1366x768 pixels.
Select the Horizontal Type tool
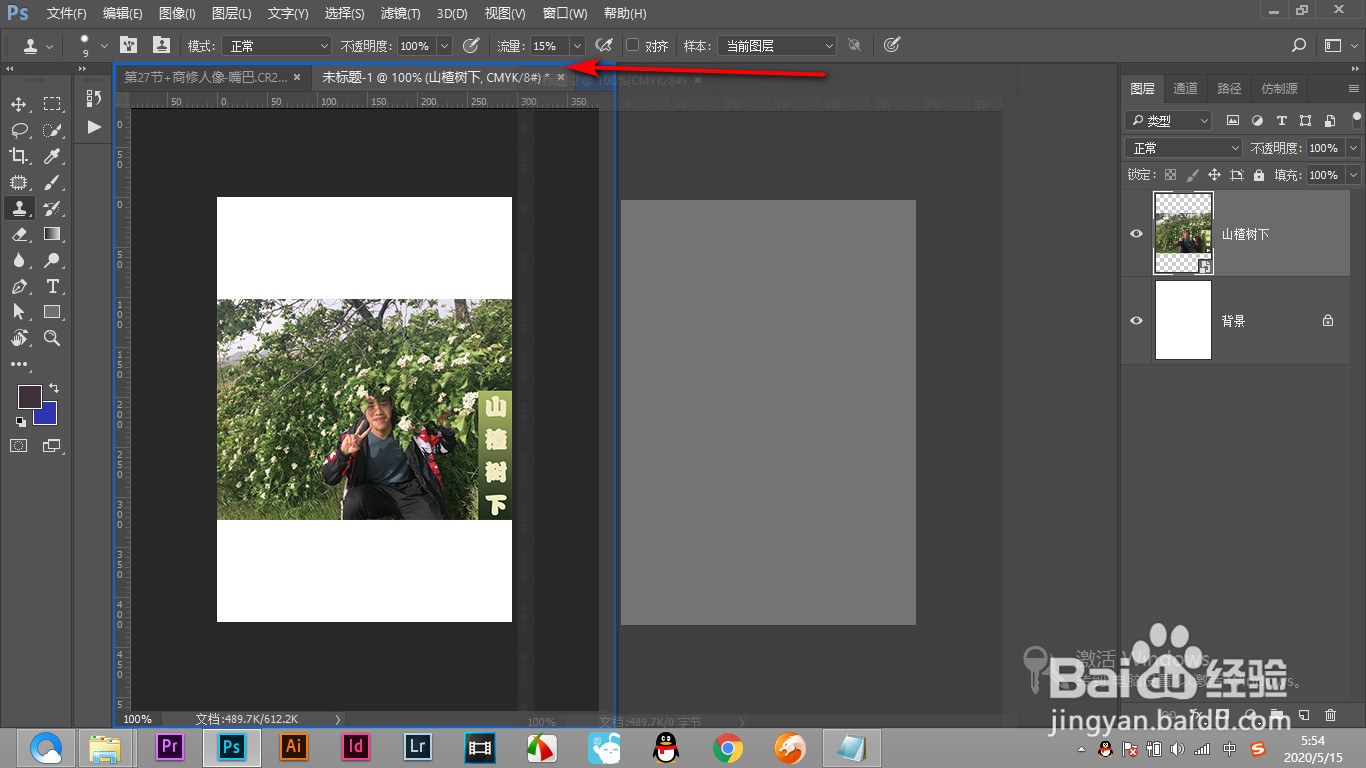52,286
